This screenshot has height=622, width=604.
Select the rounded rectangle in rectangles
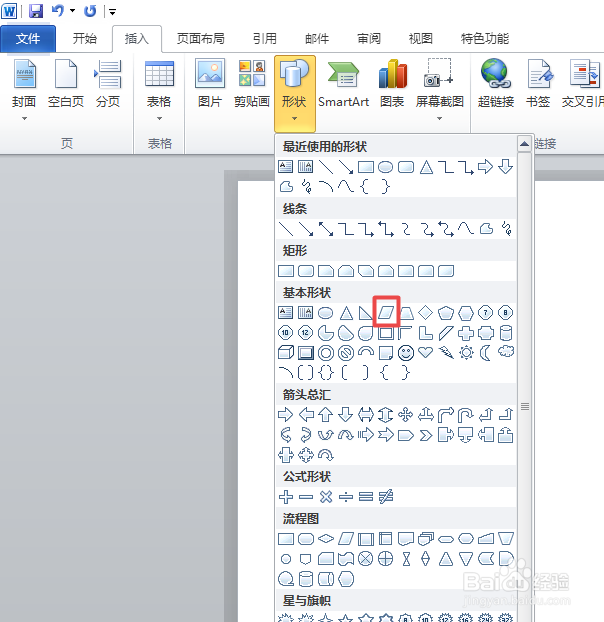pyautogui.click(x=306, y=271)
